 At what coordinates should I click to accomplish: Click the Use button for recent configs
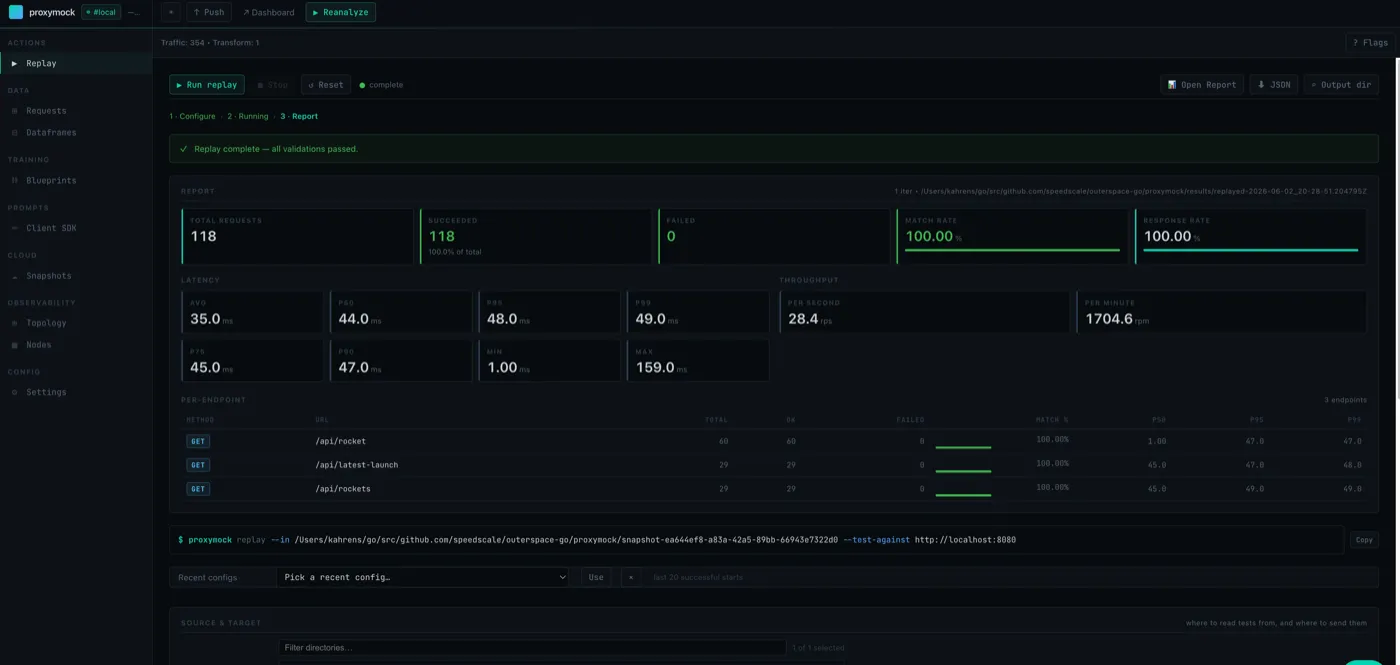pos(596,577)
